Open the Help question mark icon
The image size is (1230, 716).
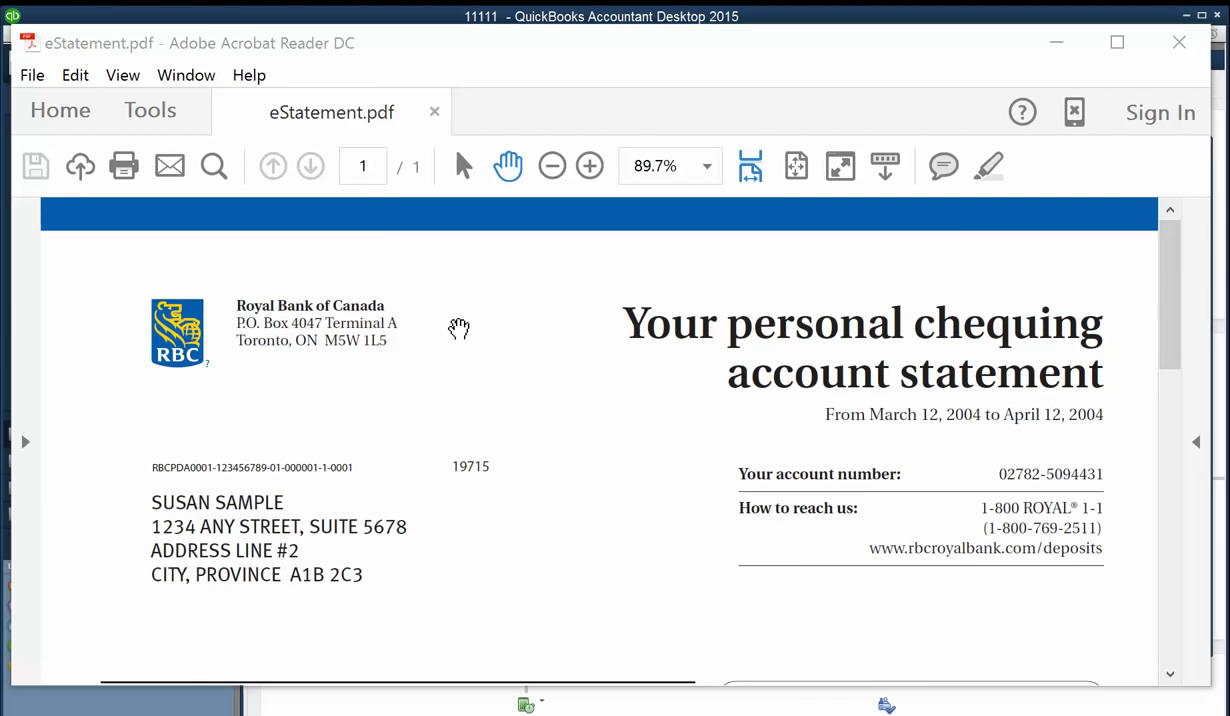[1022, 112]
